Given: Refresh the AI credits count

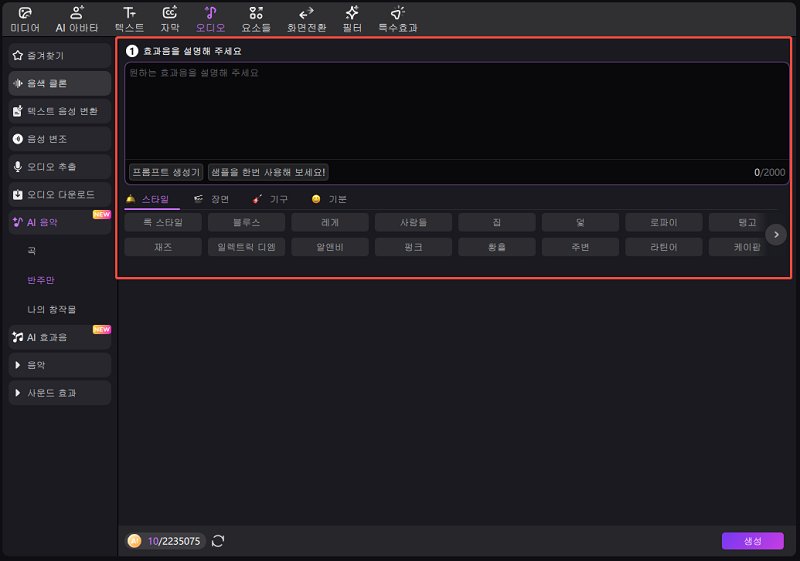Looking at the screenshot, I should pos(218,541).
